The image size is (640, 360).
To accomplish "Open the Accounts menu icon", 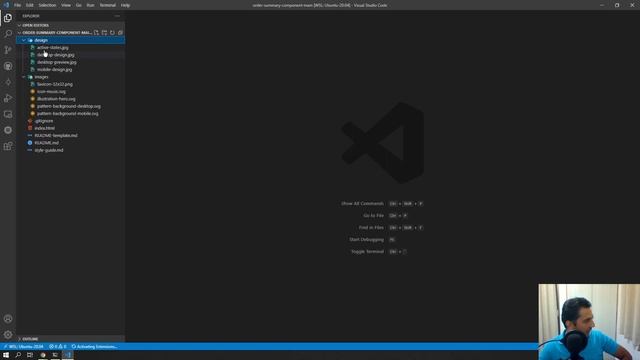I will (8, 319).
